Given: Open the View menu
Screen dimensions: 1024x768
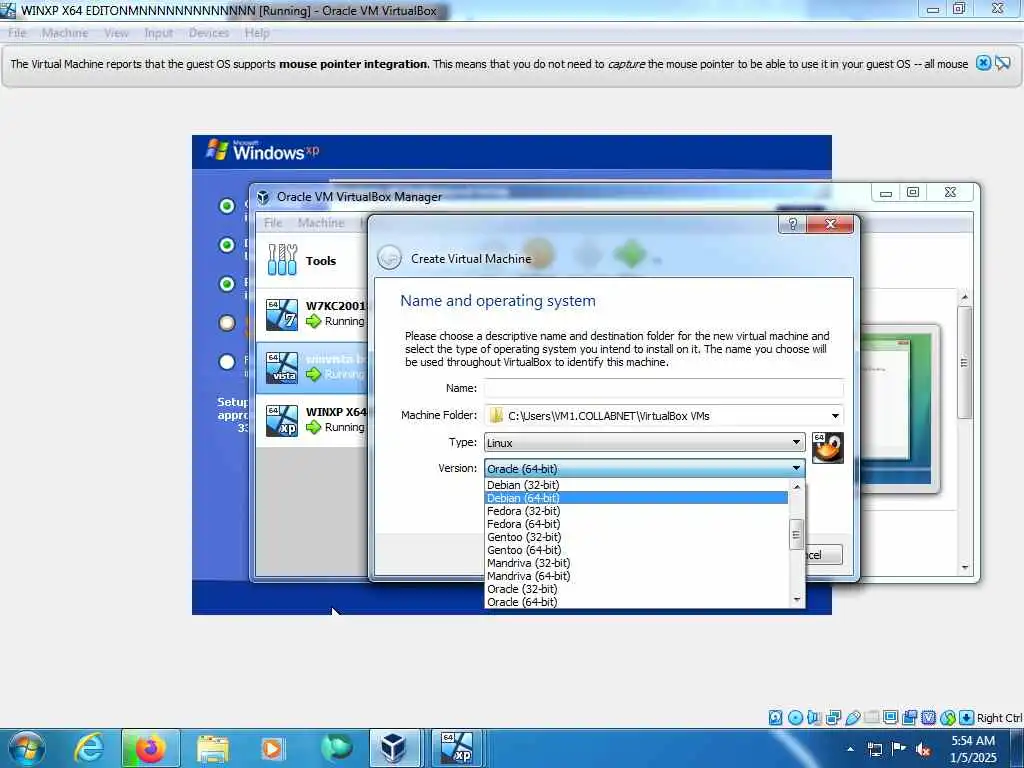Looking at the screenshot, I should tap(116, 33).
